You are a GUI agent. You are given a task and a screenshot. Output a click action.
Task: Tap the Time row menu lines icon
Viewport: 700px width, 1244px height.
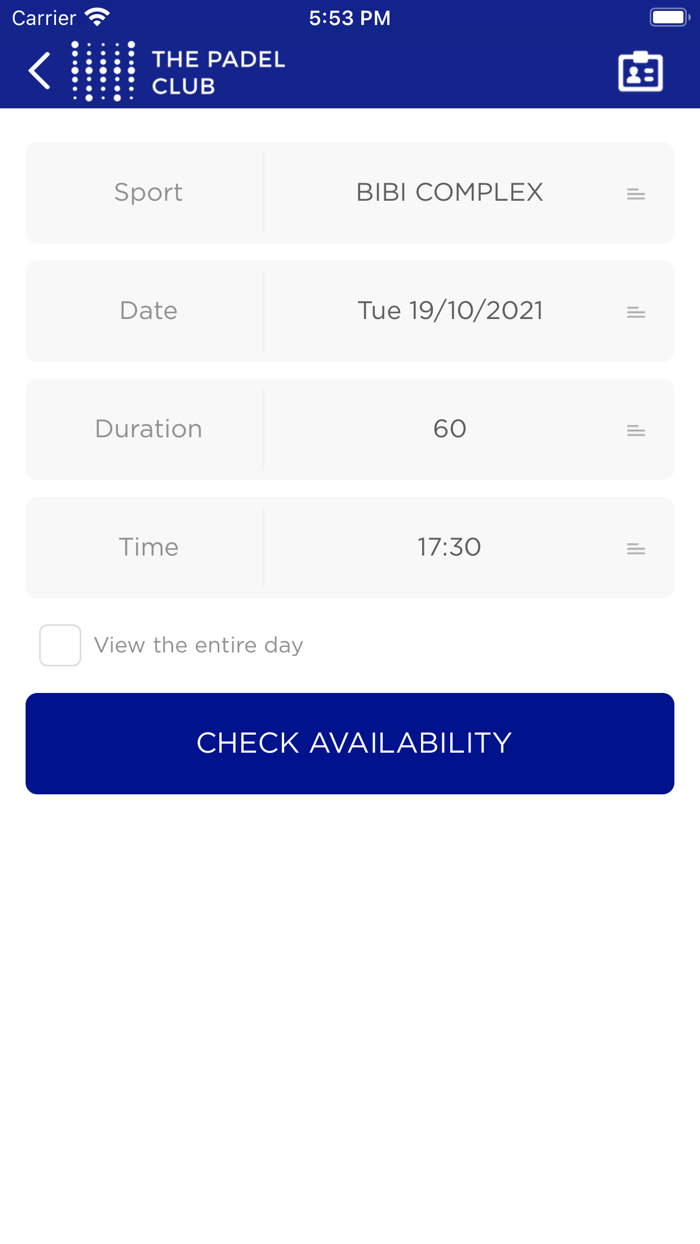pyautogui.click(x=635, y=548)
